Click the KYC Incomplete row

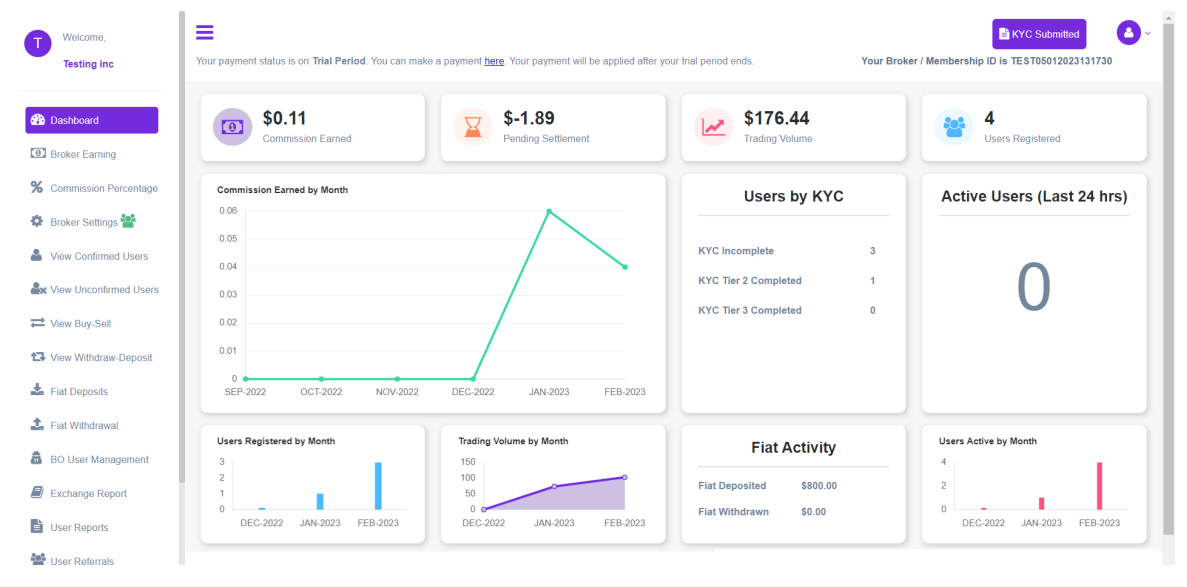coord(787,251)
